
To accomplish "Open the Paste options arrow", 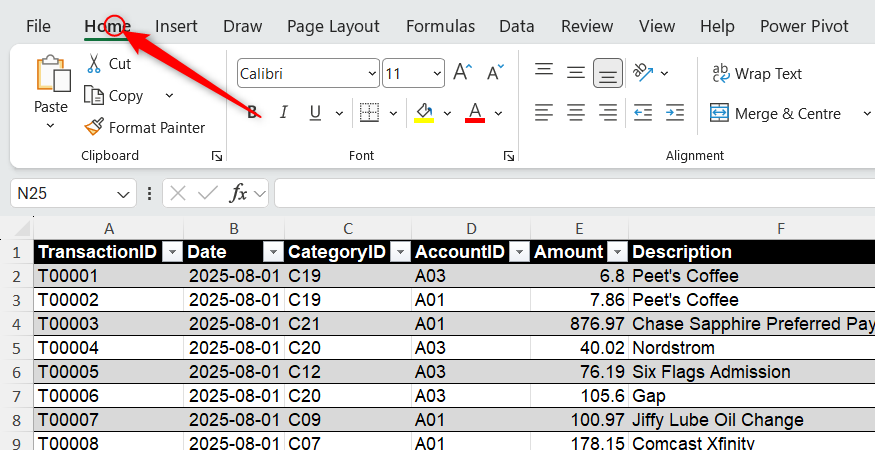I will pos(50,126).
